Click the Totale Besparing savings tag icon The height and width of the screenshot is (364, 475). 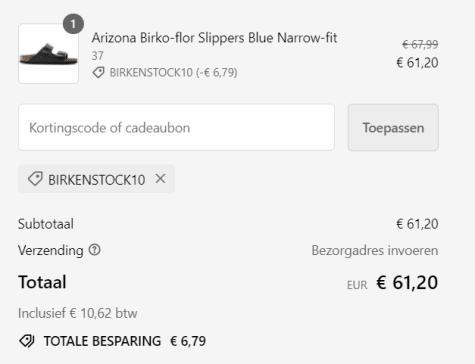[27, 341]
